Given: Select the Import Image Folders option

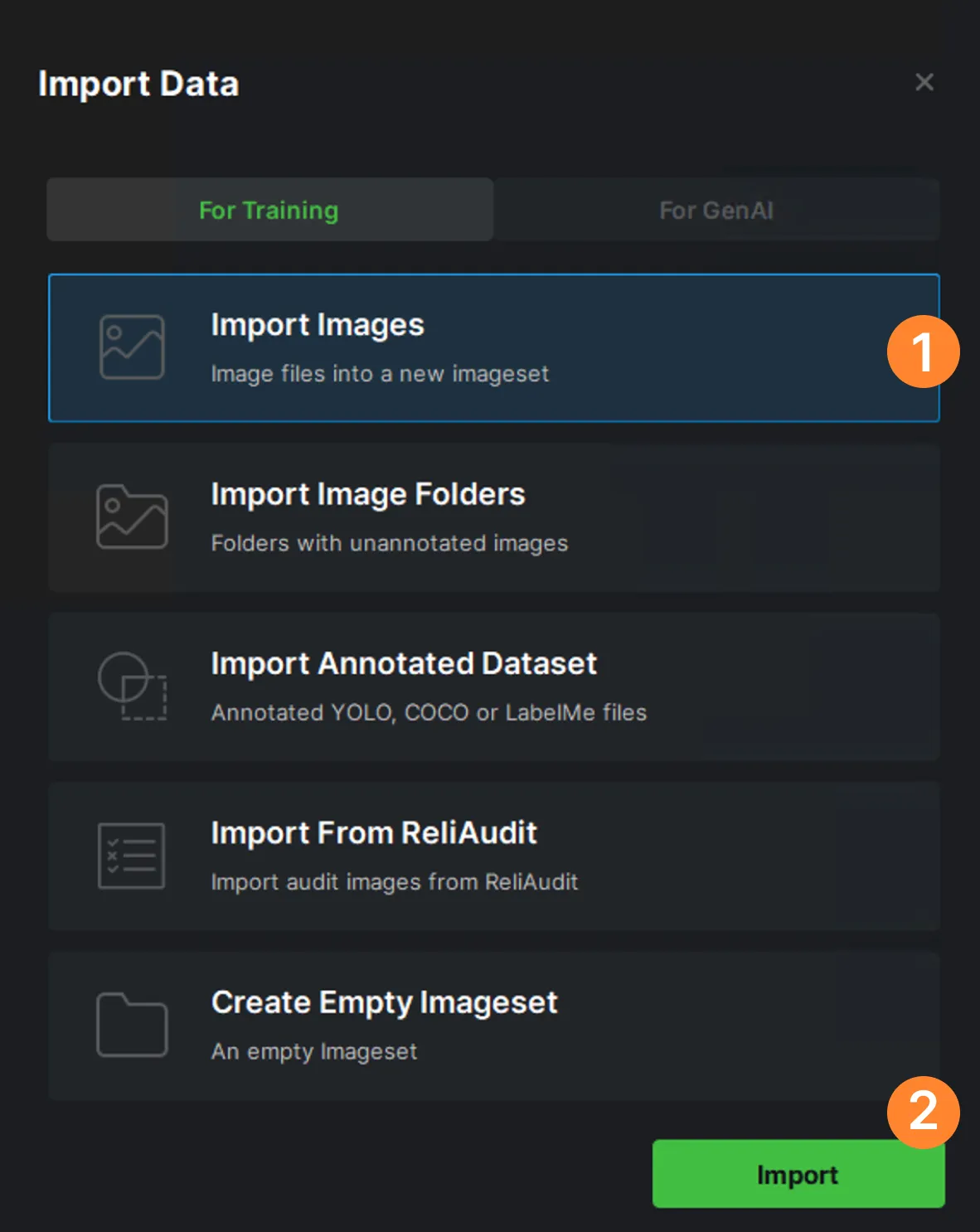Looking at the screenshot, I should pyautogui.click(x=493, y=517).
